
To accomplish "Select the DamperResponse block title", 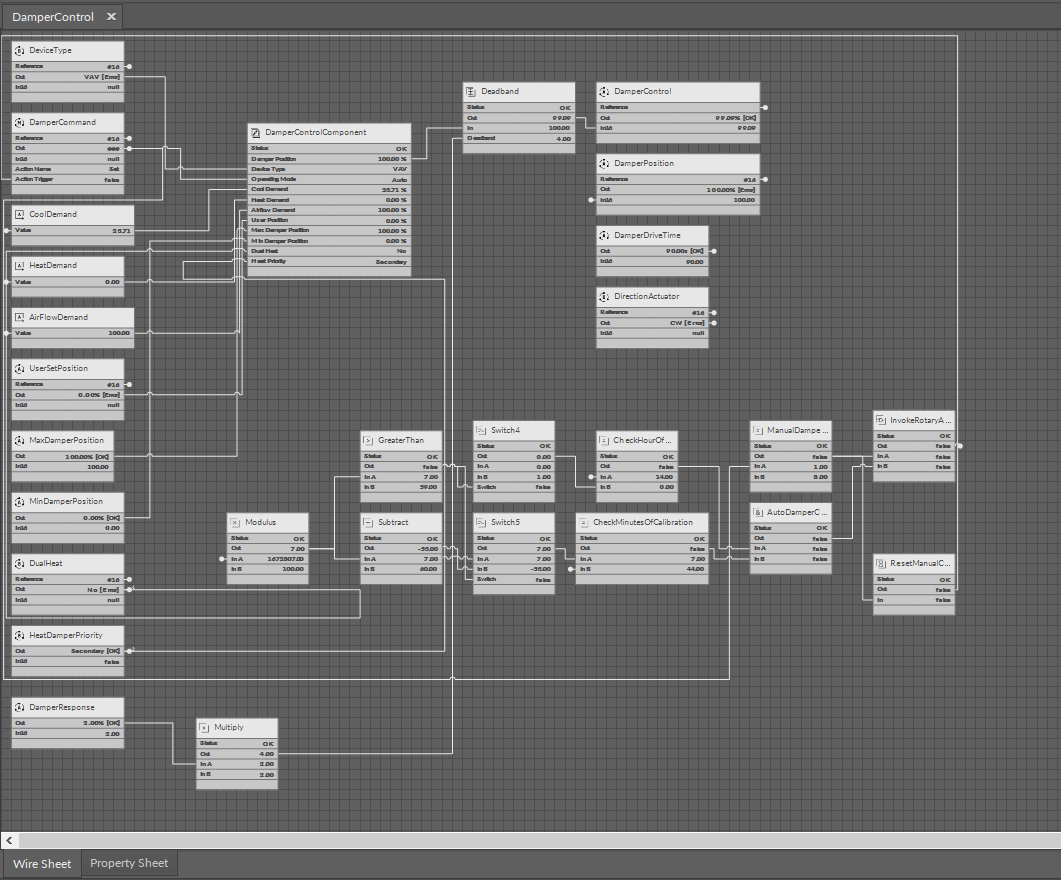I will [x=62, y=707].
